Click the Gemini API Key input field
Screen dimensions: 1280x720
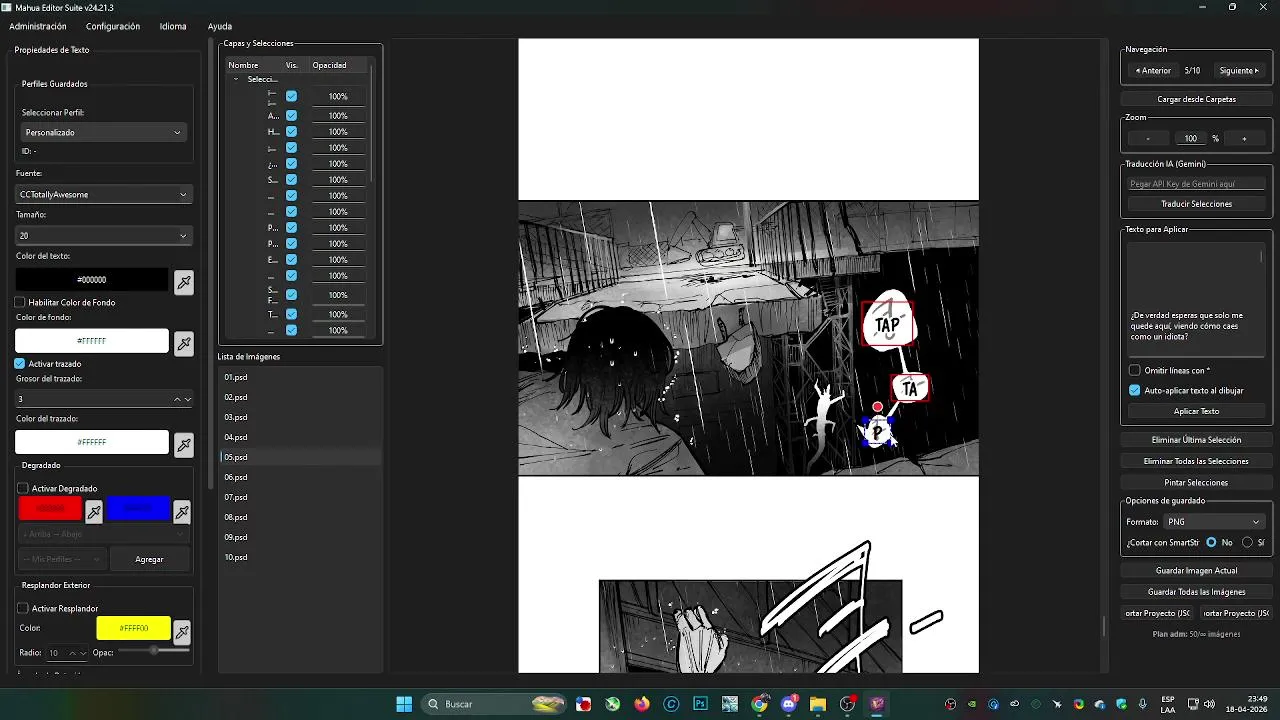(1196, 184)
